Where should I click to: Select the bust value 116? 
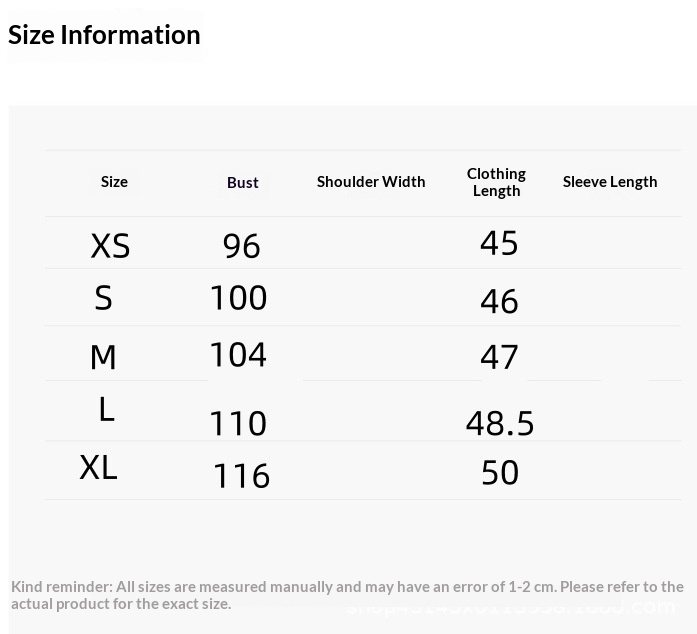click(x=242, y=475)
